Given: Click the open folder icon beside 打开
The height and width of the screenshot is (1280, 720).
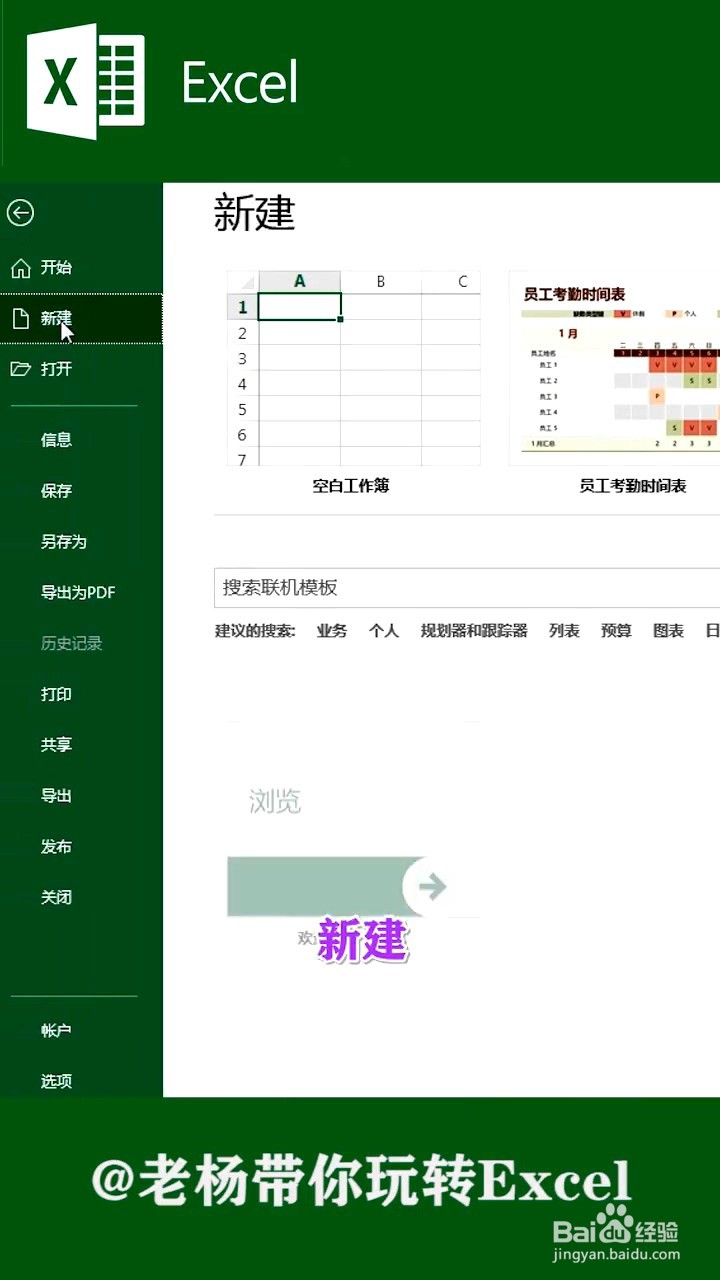Looking at the screenshot, I should click(x=20, y=369).
